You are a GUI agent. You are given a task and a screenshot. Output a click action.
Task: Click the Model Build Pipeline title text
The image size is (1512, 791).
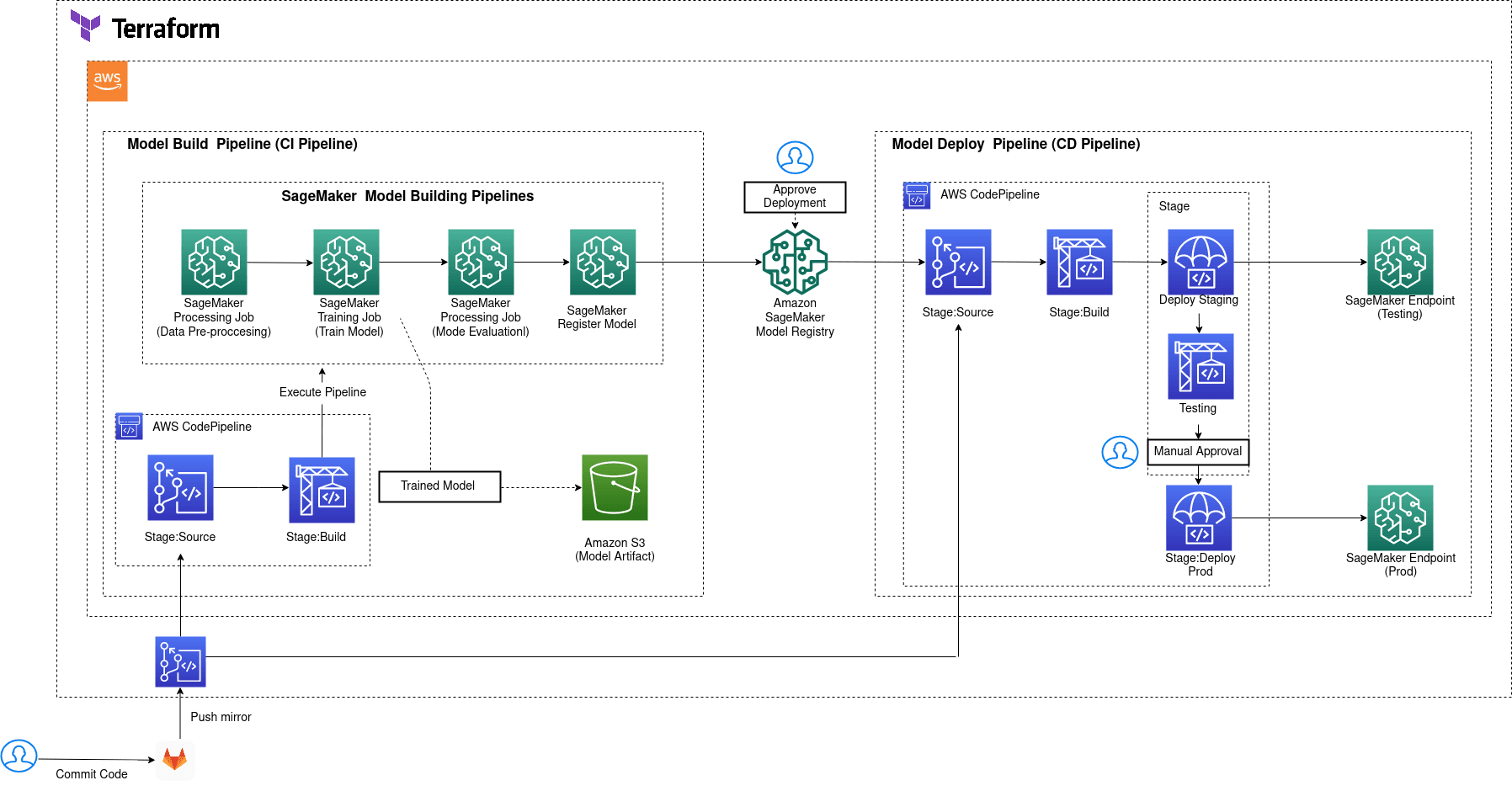tap(242, 144)
